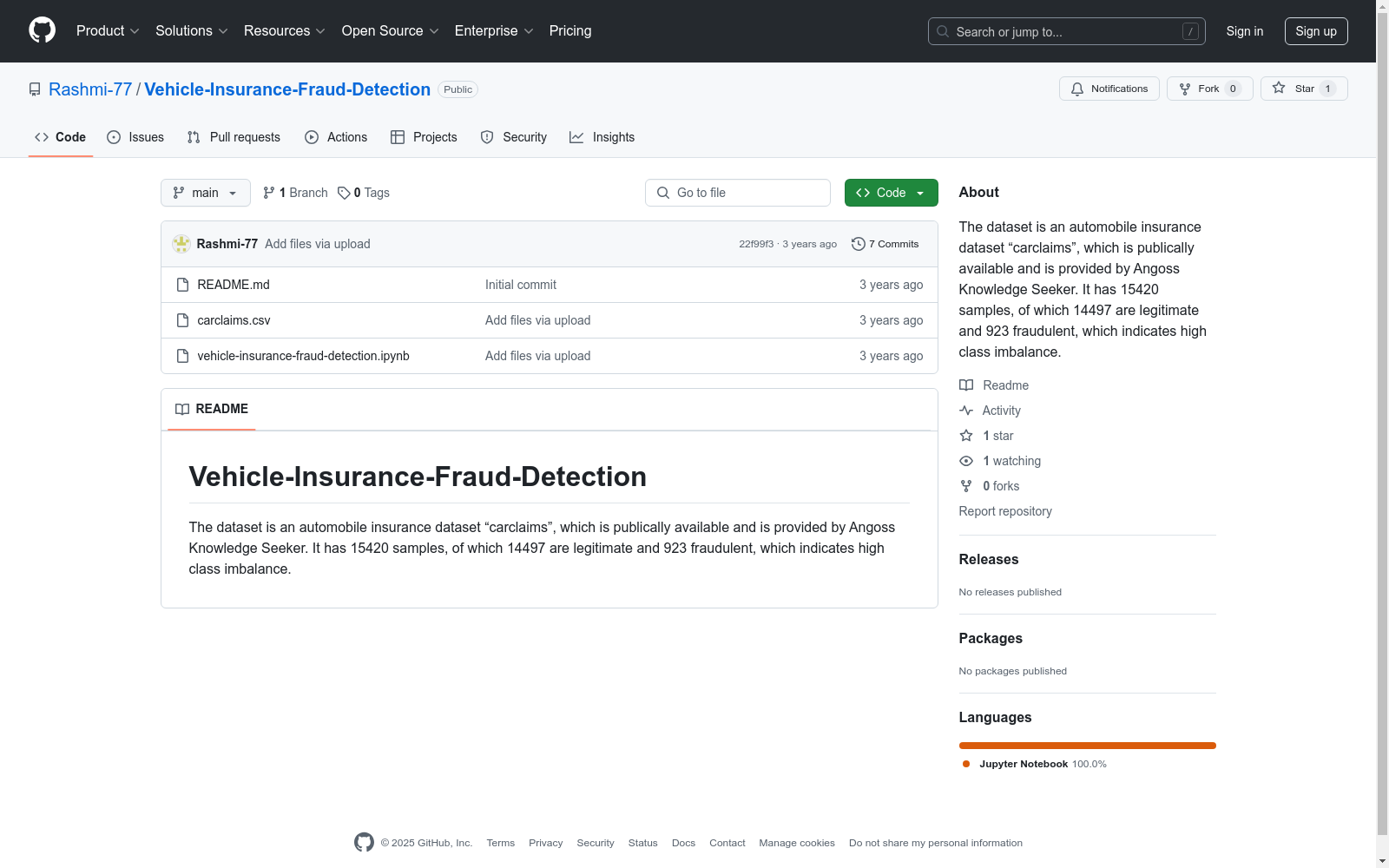Click the star icon in the Star button
Image resolution: width=1389 pixels, height=868 pixels.
tap(1279, 88)
